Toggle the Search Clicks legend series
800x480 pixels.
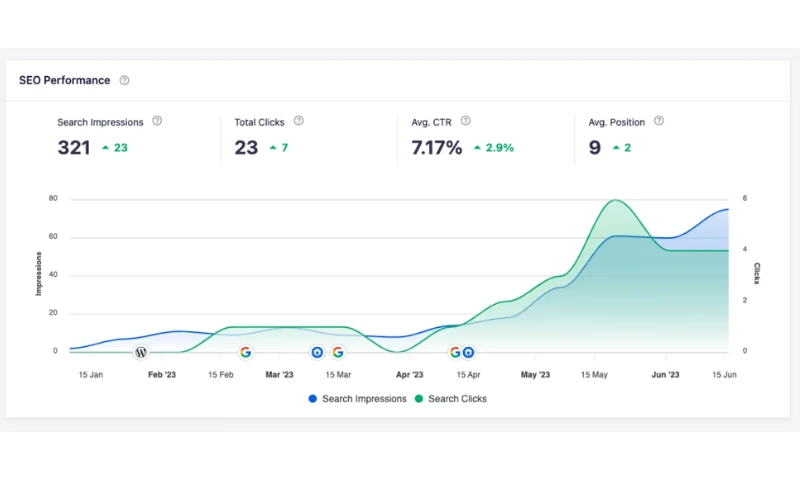457,398
